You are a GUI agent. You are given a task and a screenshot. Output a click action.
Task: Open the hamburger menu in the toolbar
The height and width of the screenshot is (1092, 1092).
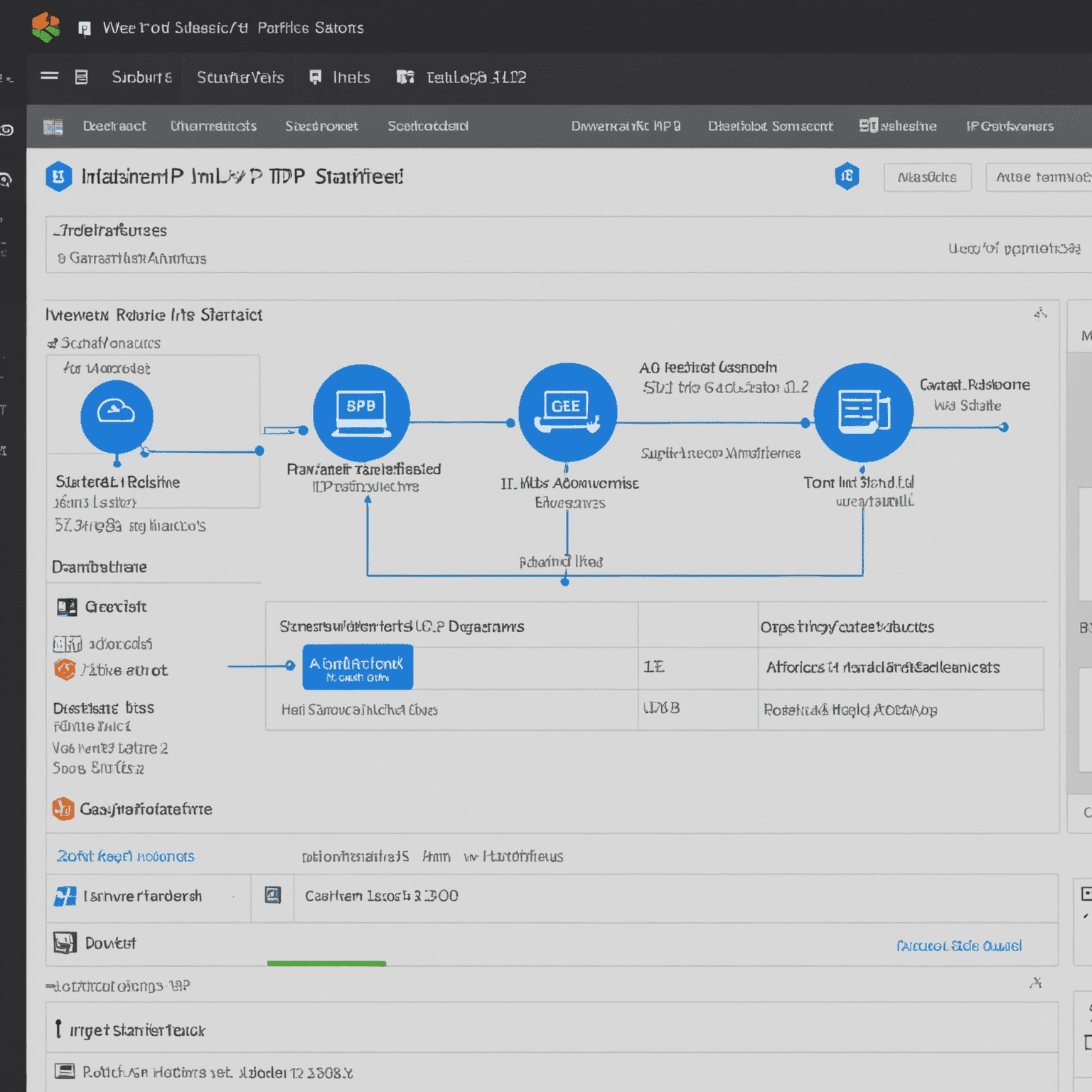pos(50,76)
